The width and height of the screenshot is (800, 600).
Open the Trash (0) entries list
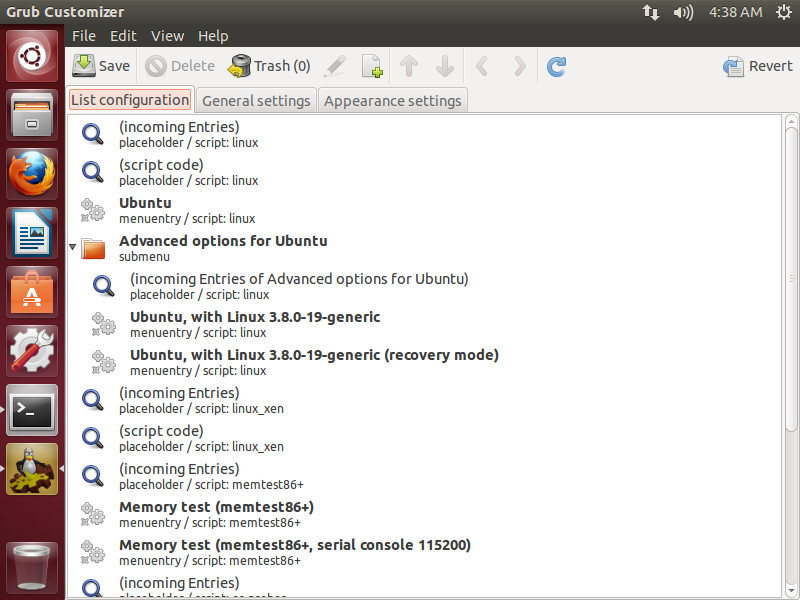pyautogui.click(x=269, y=66)
